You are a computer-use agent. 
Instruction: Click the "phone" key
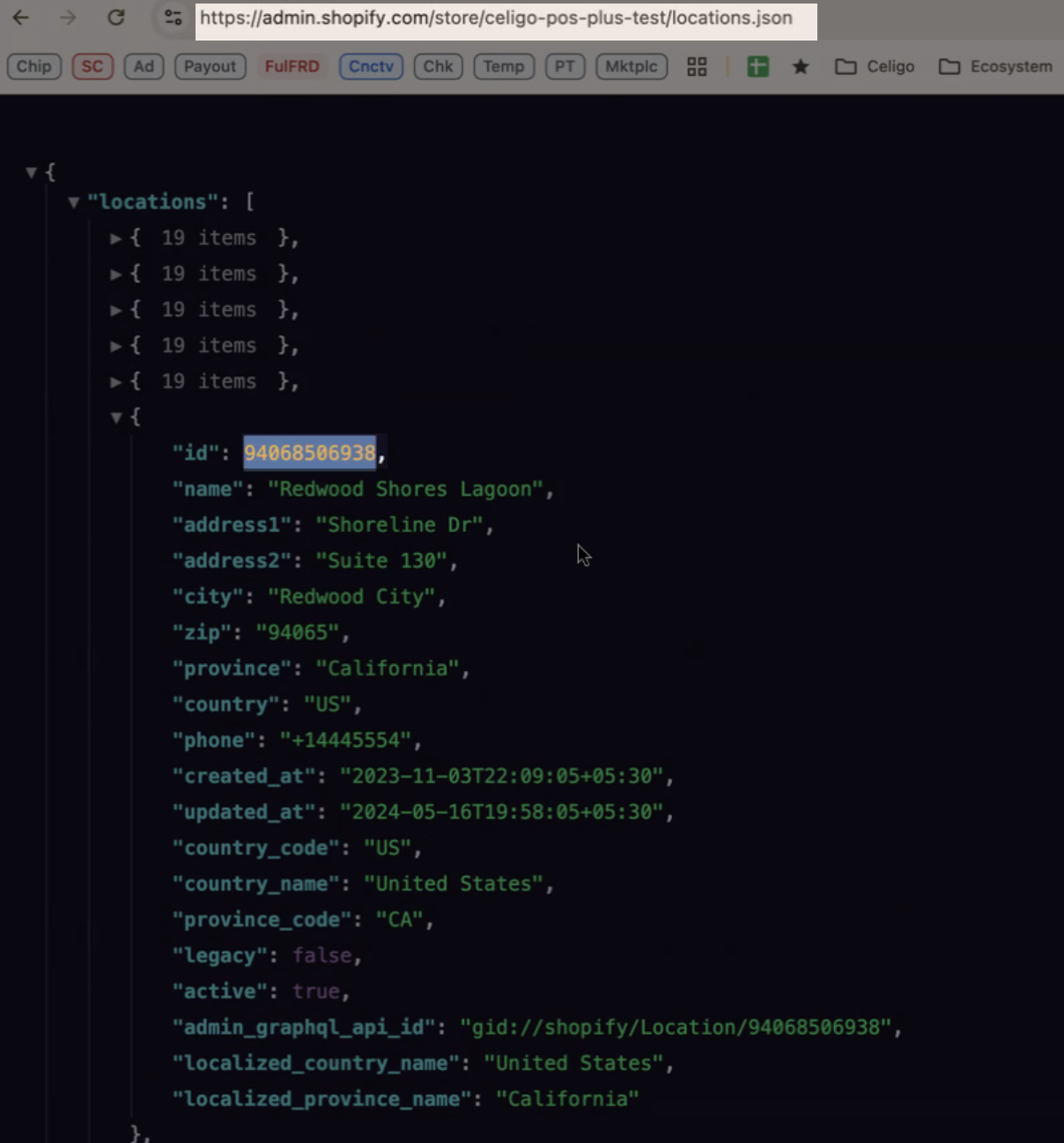tap(213, 741)
